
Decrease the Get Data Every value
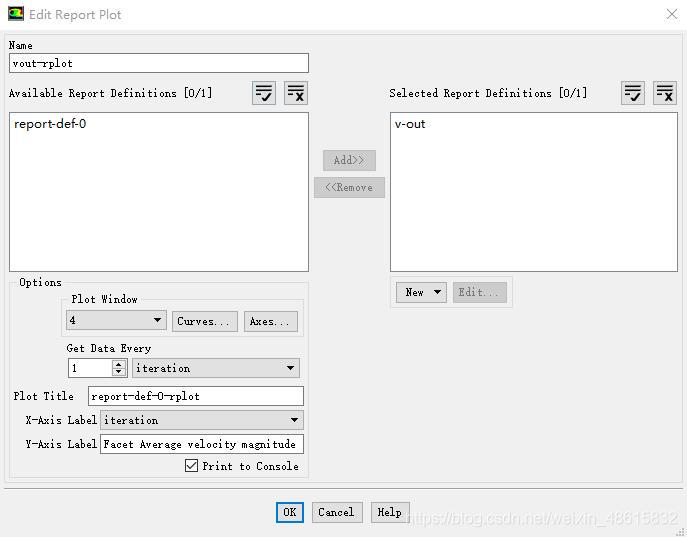click(119, 372)
